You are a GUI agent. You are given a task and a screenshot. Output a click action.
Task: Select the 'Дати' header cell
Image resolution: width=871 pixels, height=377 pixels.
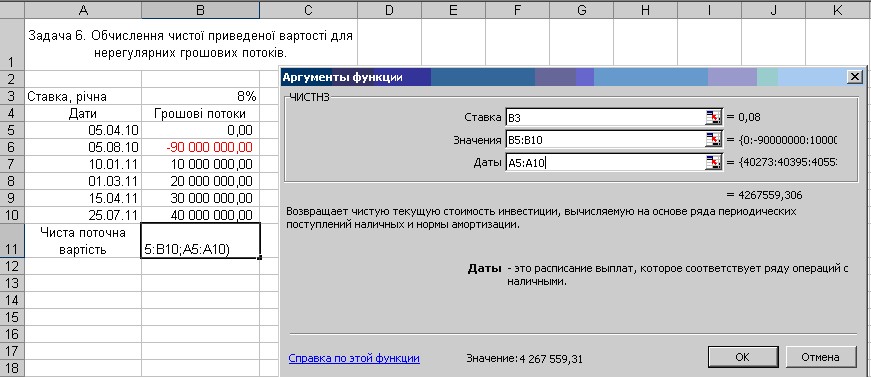pyautogui.click(x=83, y=113)
